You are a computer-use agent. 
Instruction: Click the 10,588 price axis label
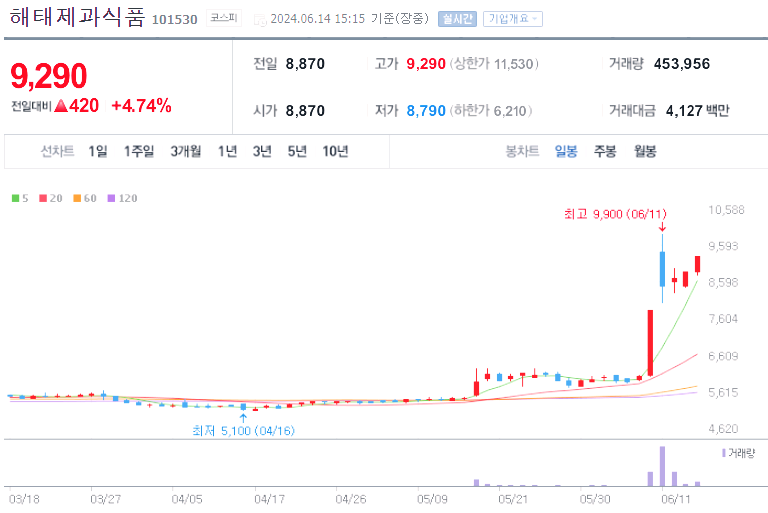click(x=726, y=210)
